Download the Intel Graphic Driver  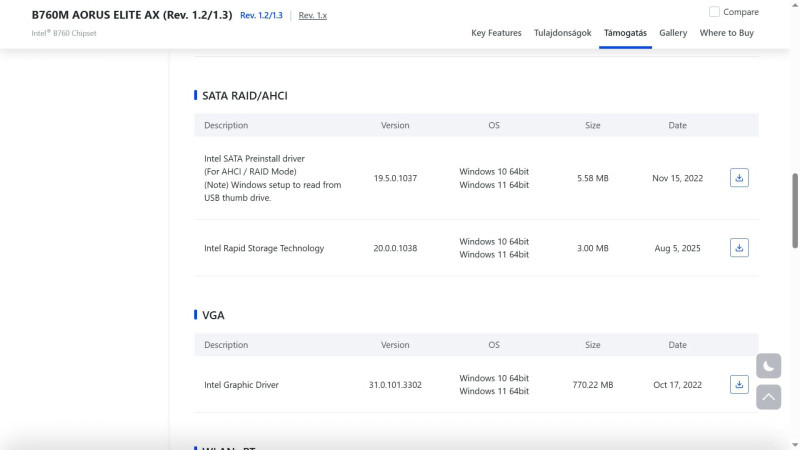(739, 384)
